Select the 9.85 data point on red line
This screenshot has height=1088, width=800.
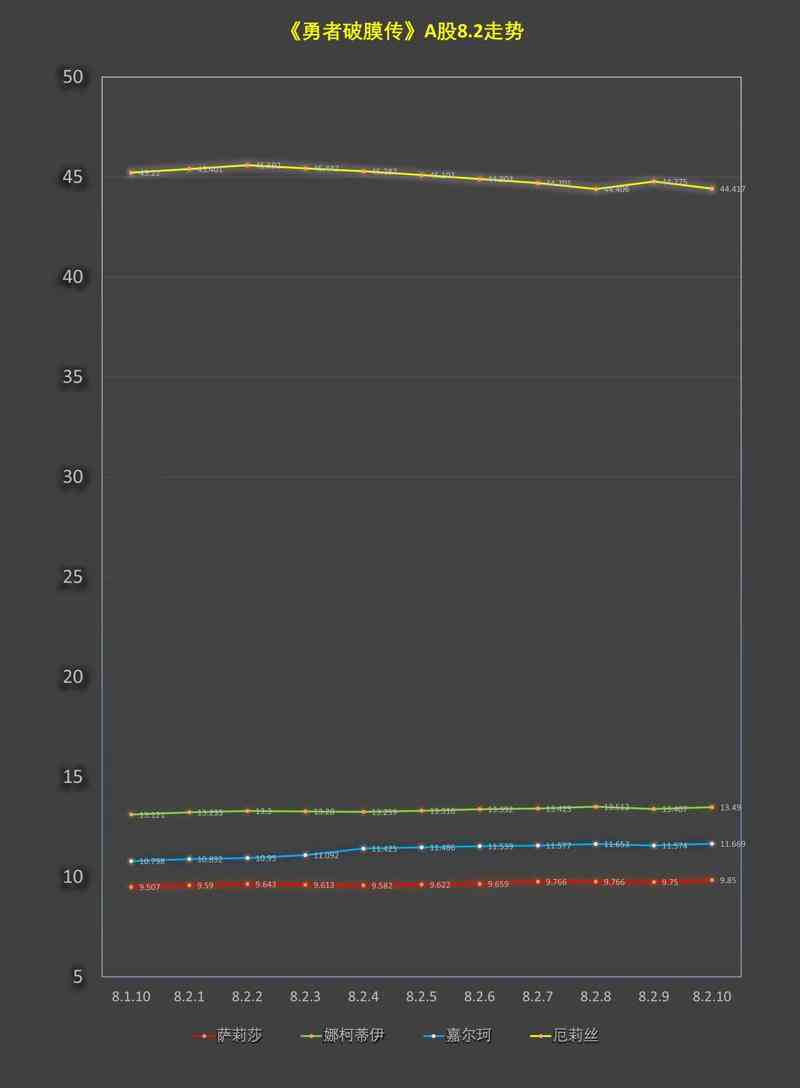(711, 880)
